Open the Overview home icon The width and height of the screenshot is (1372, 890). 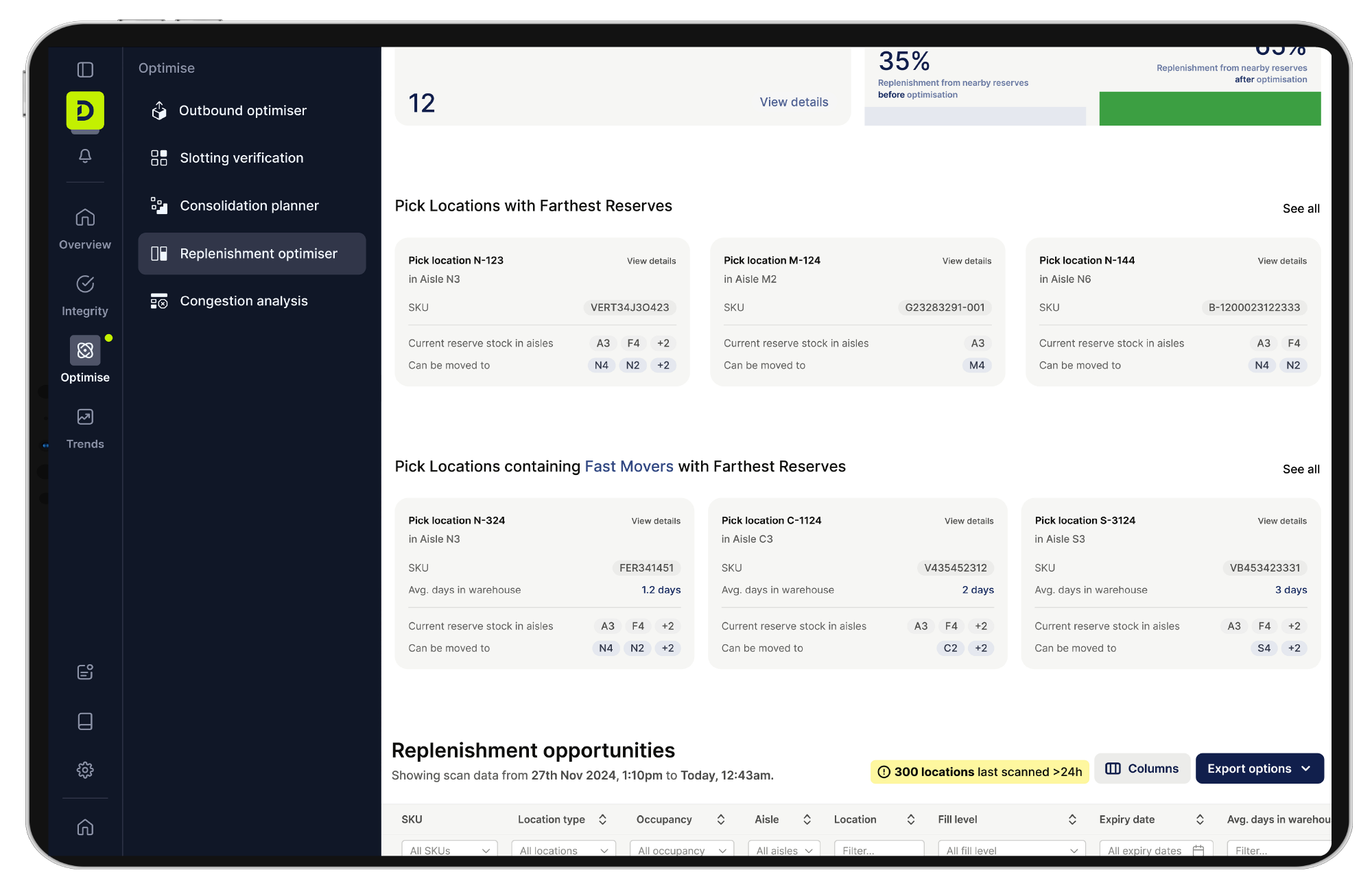click(85, 218)
